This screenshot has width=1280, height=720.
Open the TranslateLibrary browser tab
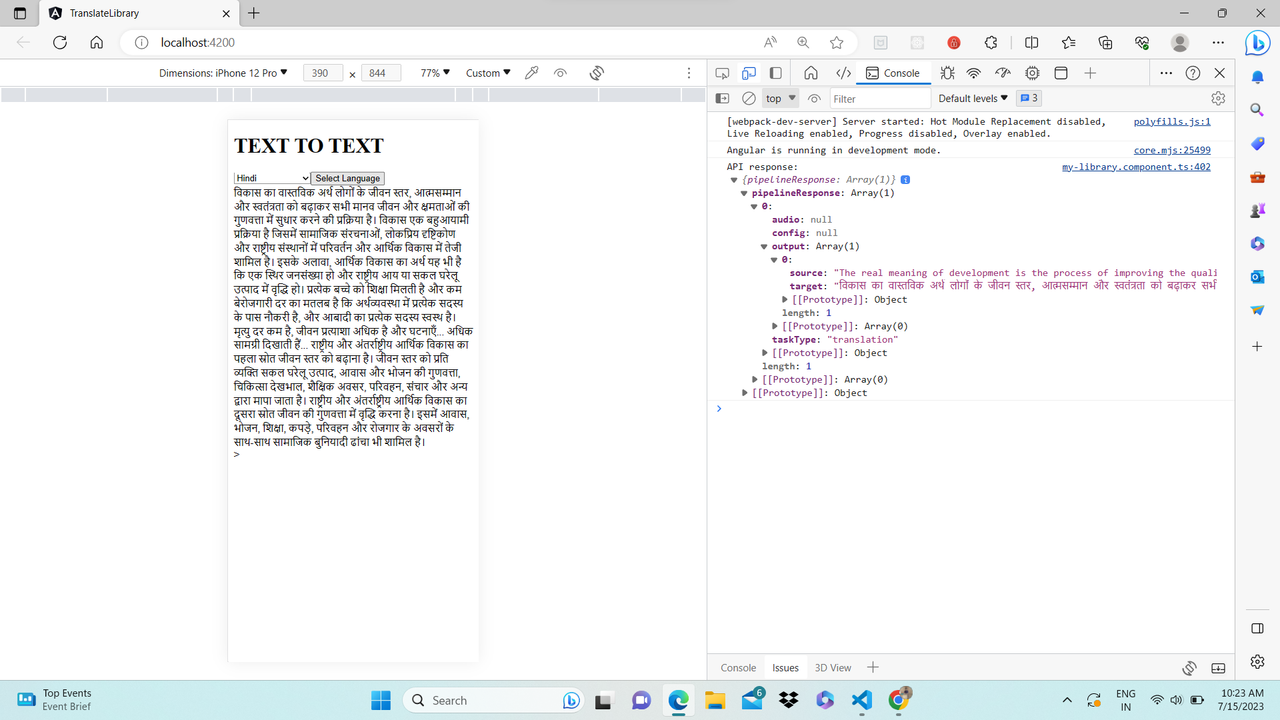pos(138,13)
